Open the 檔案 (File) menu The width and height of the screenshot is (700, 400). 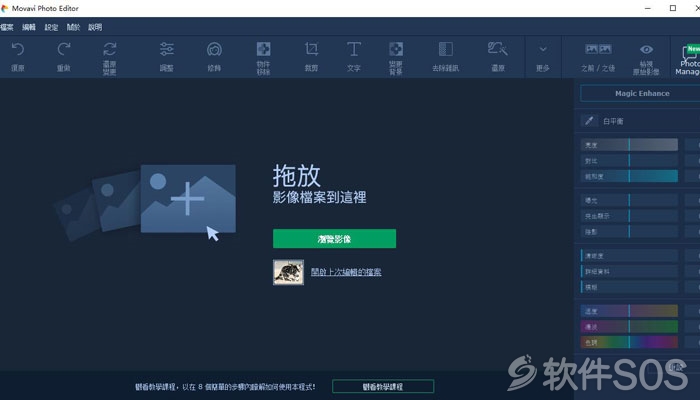pyautogui.click(x=7, y=27)
